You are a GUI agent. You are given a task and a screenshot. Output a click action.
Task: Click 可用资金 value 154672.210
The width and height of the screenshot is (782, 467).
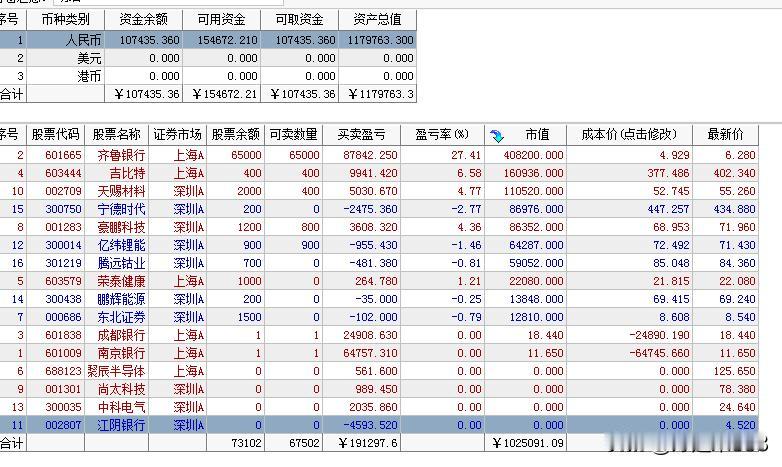coord(227,40)
